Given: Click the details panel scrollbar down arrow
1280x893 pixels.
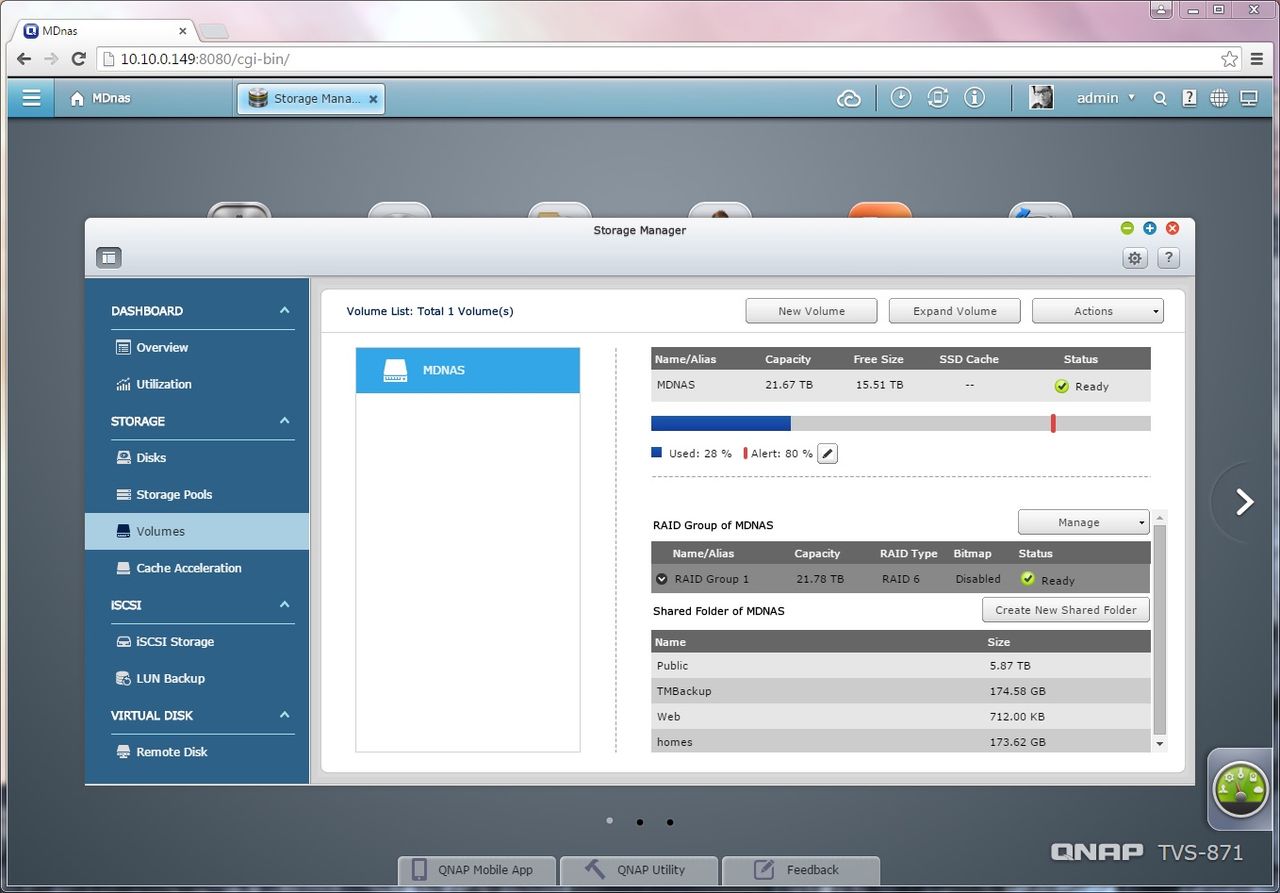Looking at the screenshot, I should pyautogui.click(x=1160, y=744).
